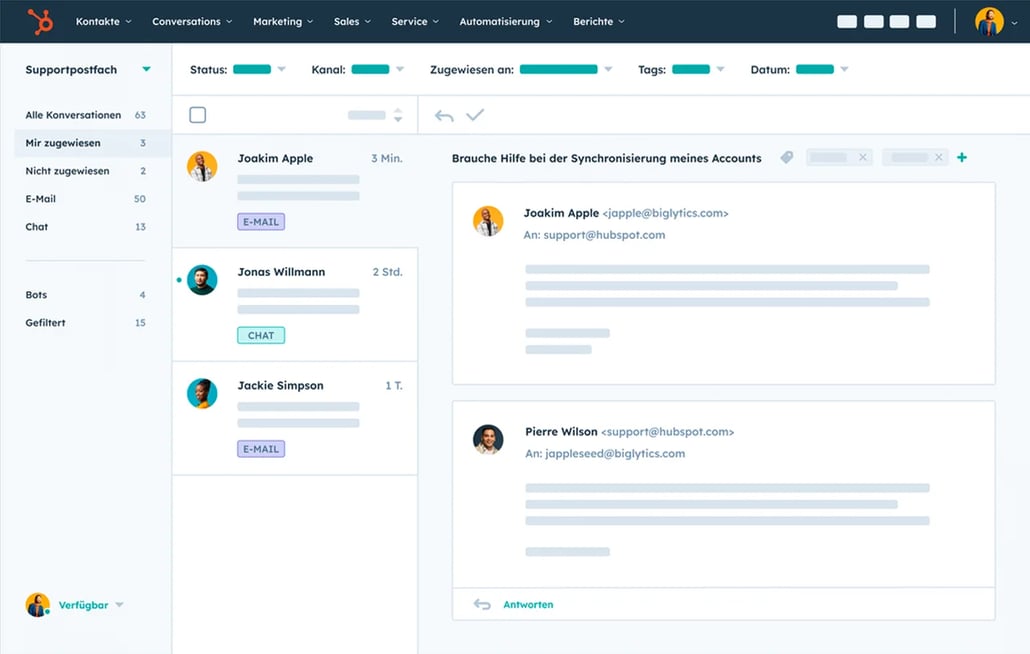Click the sort order stepper arrows
1030x654 pixels.
398,115
